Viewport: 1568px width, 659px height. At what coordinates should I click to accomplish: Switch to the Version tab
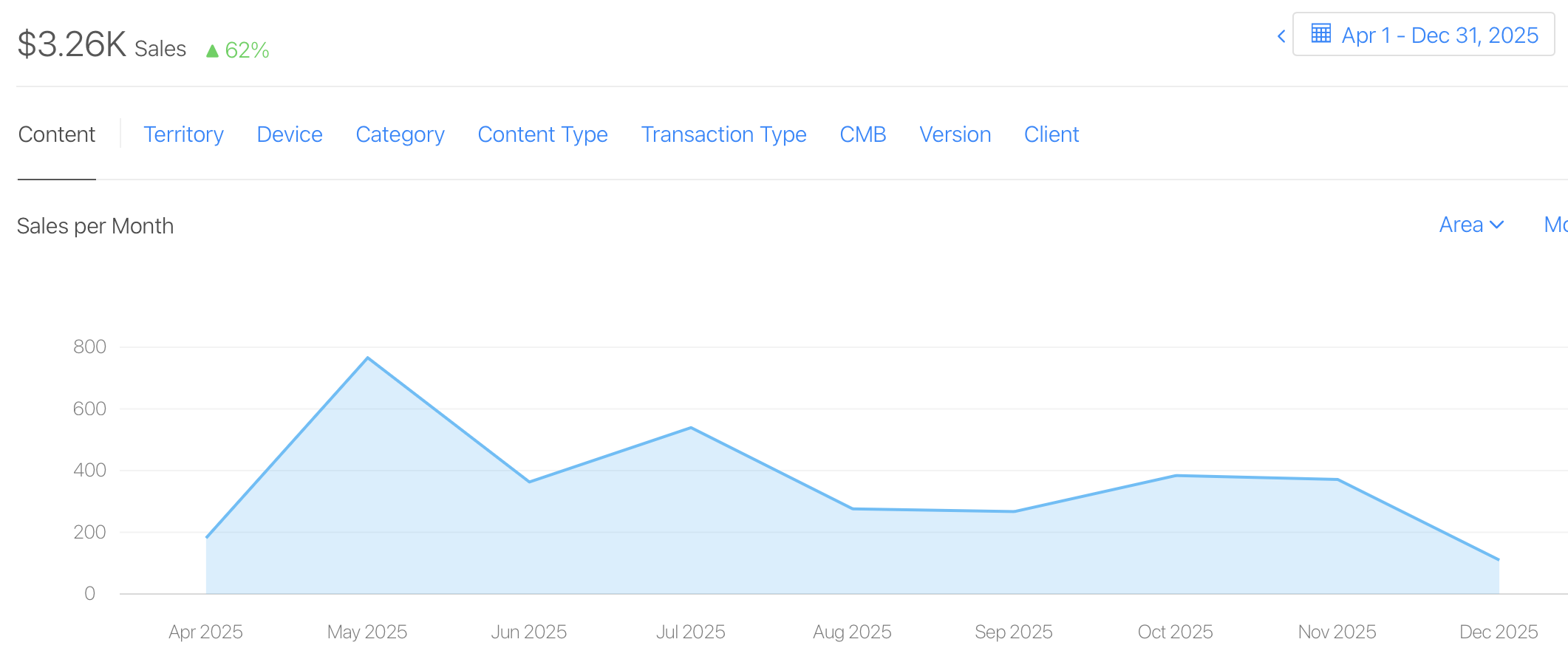point(955,134)
